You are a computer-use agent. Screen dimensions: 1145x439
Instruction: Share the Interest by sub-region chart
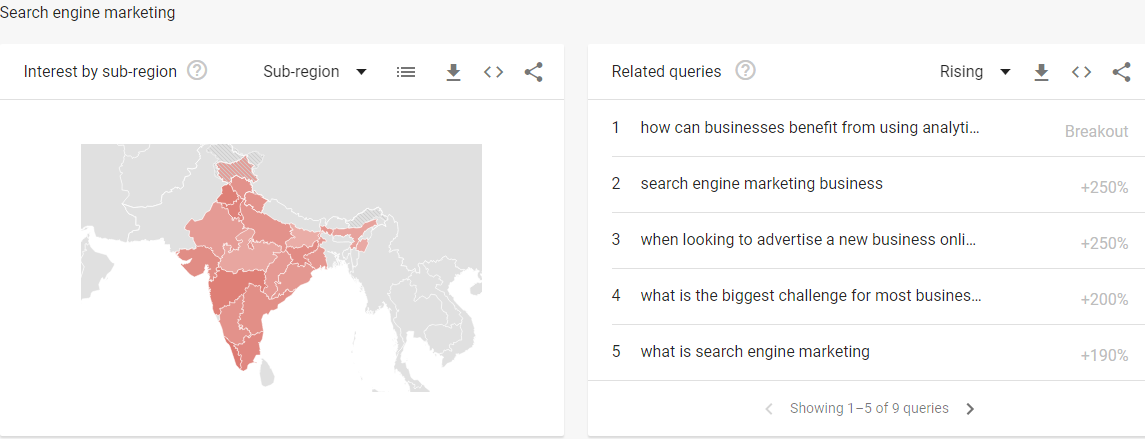tap(534, 72)
